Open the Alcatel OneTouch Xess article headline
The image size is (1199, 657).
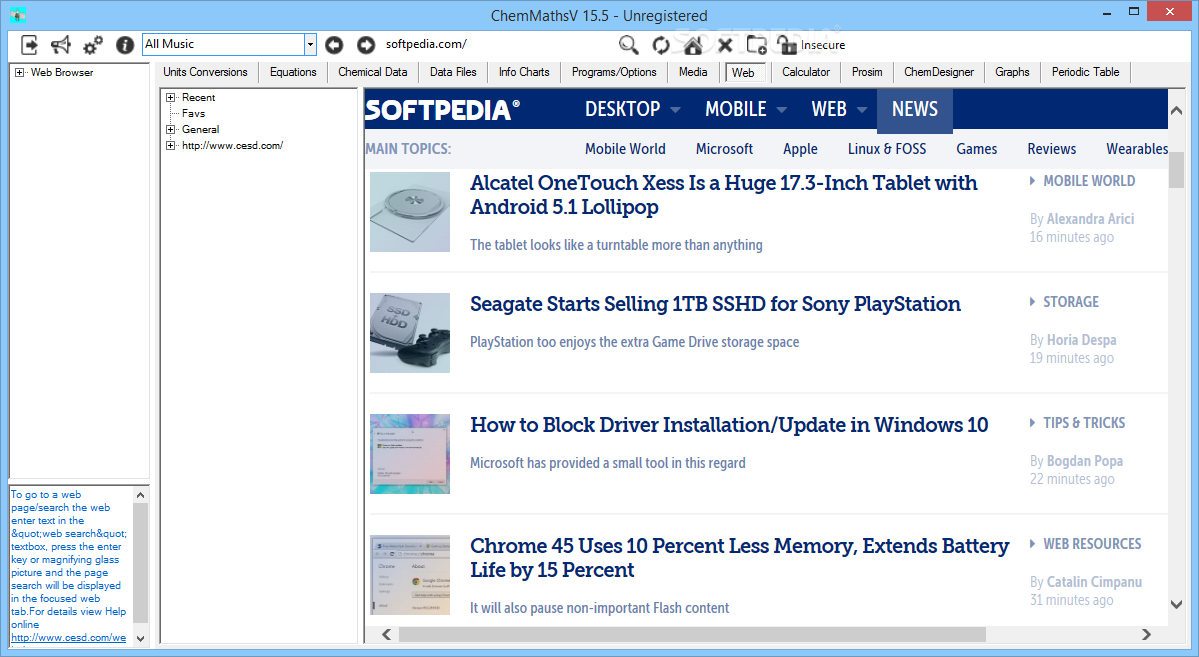(723, 195)
